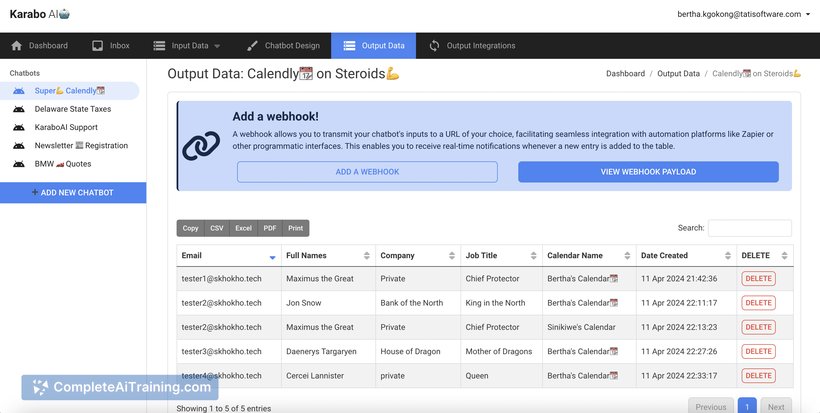
Task: Open the Input Data dropdown menu
Action: click(187, 45)
